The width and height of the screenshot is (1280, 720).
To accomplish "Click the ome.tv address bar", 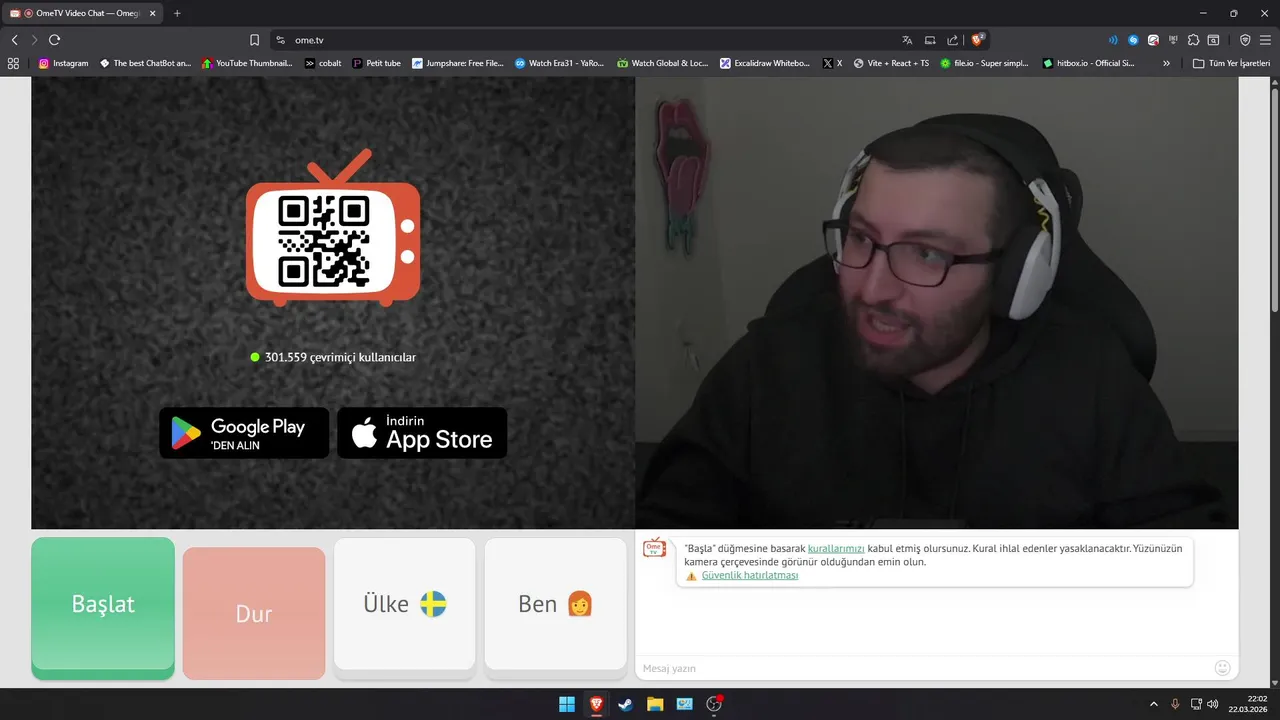I will pos(590,40).
